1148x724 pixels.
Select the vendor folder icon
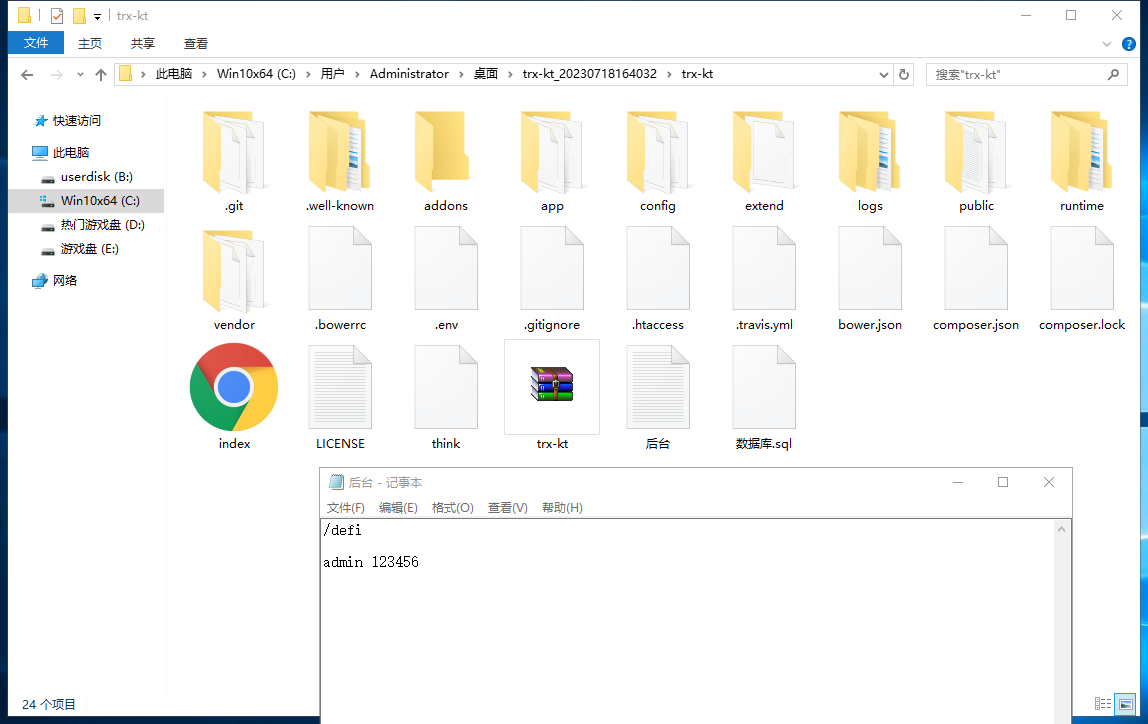[x=234, y=270]
